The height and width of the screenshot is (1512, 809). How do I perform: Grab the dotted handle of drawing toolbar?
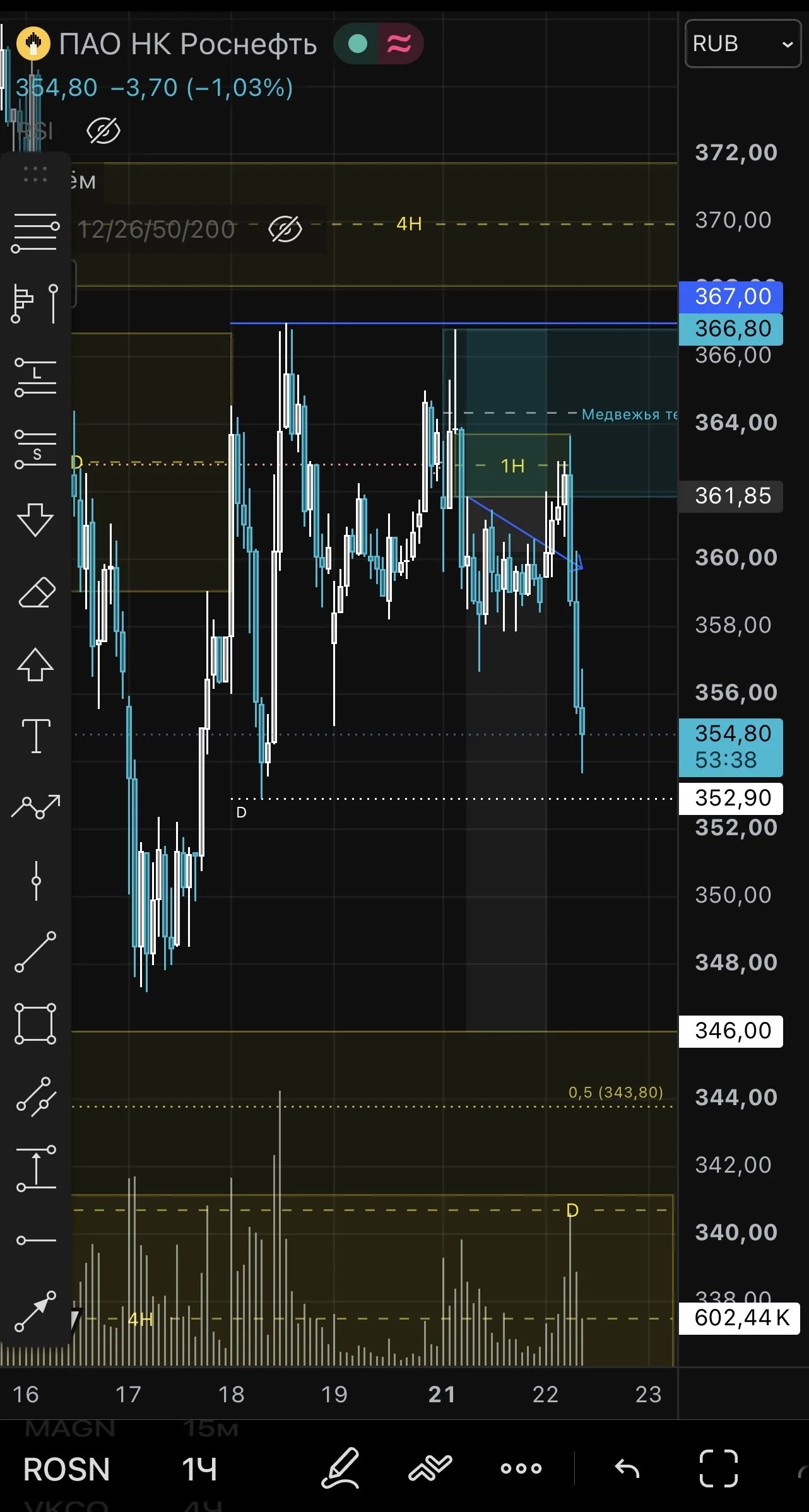pyautogui.click(x=35, y=175)
